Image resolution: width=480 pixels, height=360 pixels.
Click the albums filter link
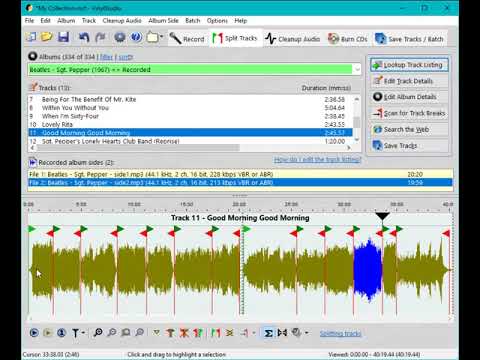pyautogui.click(x=106, y=57)
